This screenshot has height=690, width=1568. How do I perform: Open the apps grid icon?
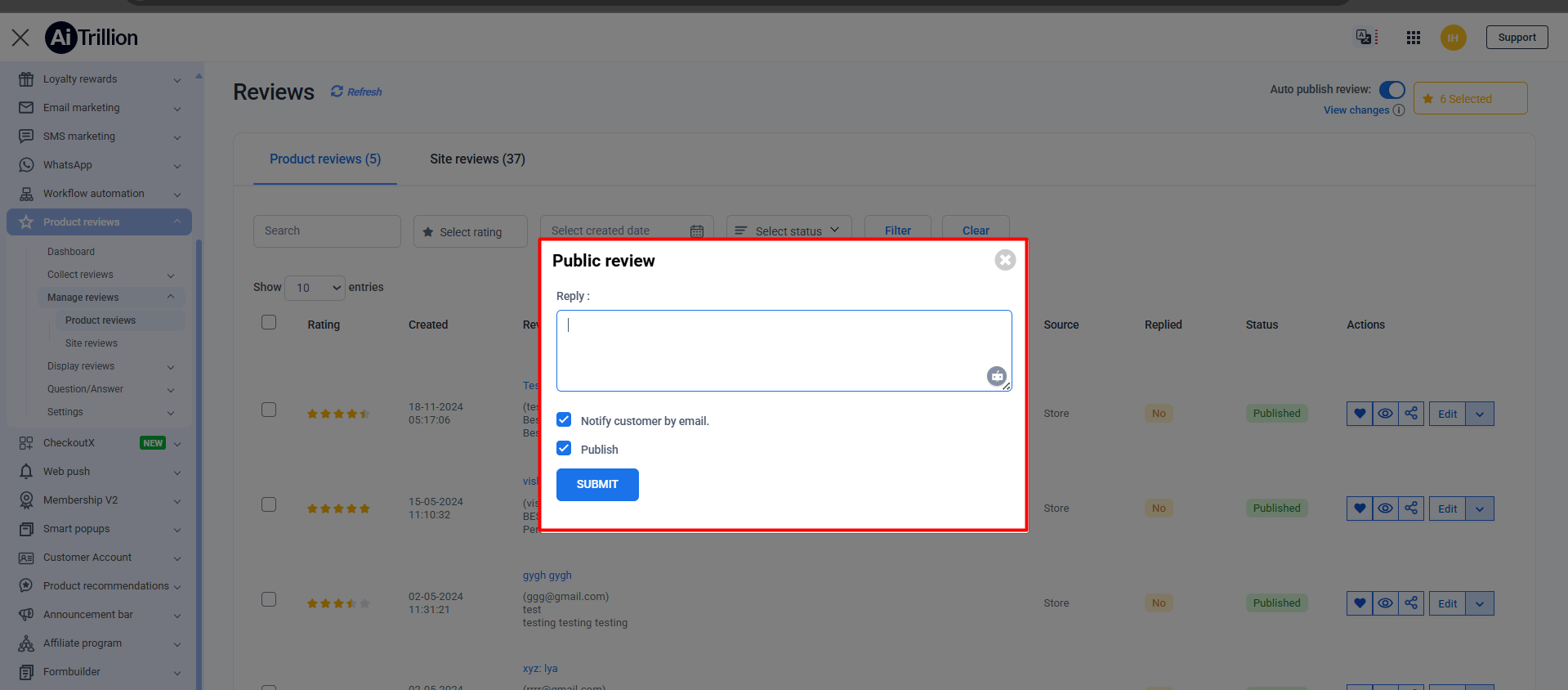coord(1414,38)
